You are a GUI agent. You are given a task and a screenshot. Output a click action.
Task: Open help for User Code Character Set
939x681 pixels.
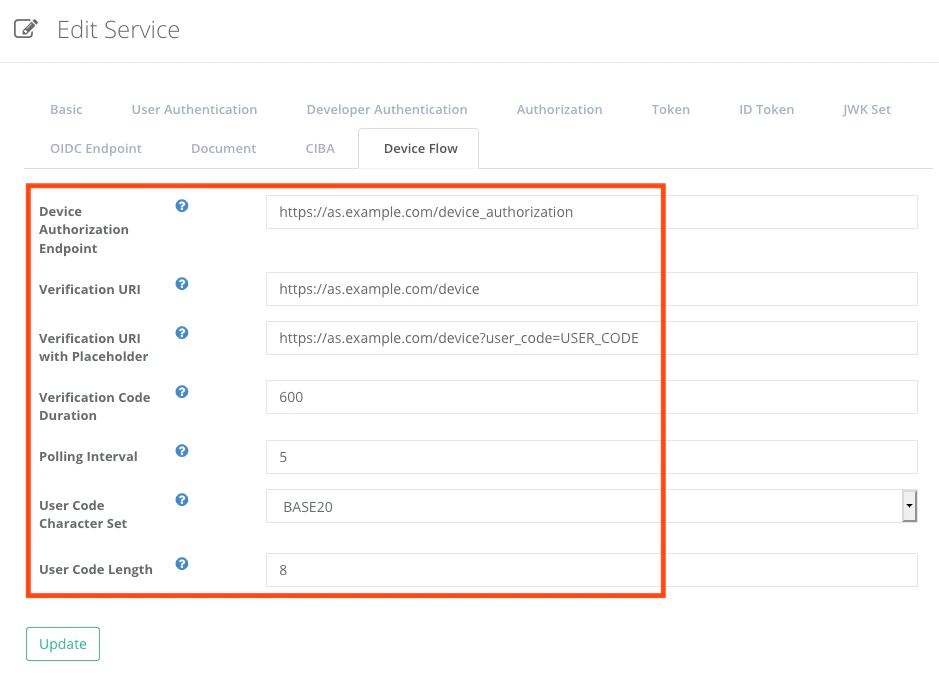(181, 500)
